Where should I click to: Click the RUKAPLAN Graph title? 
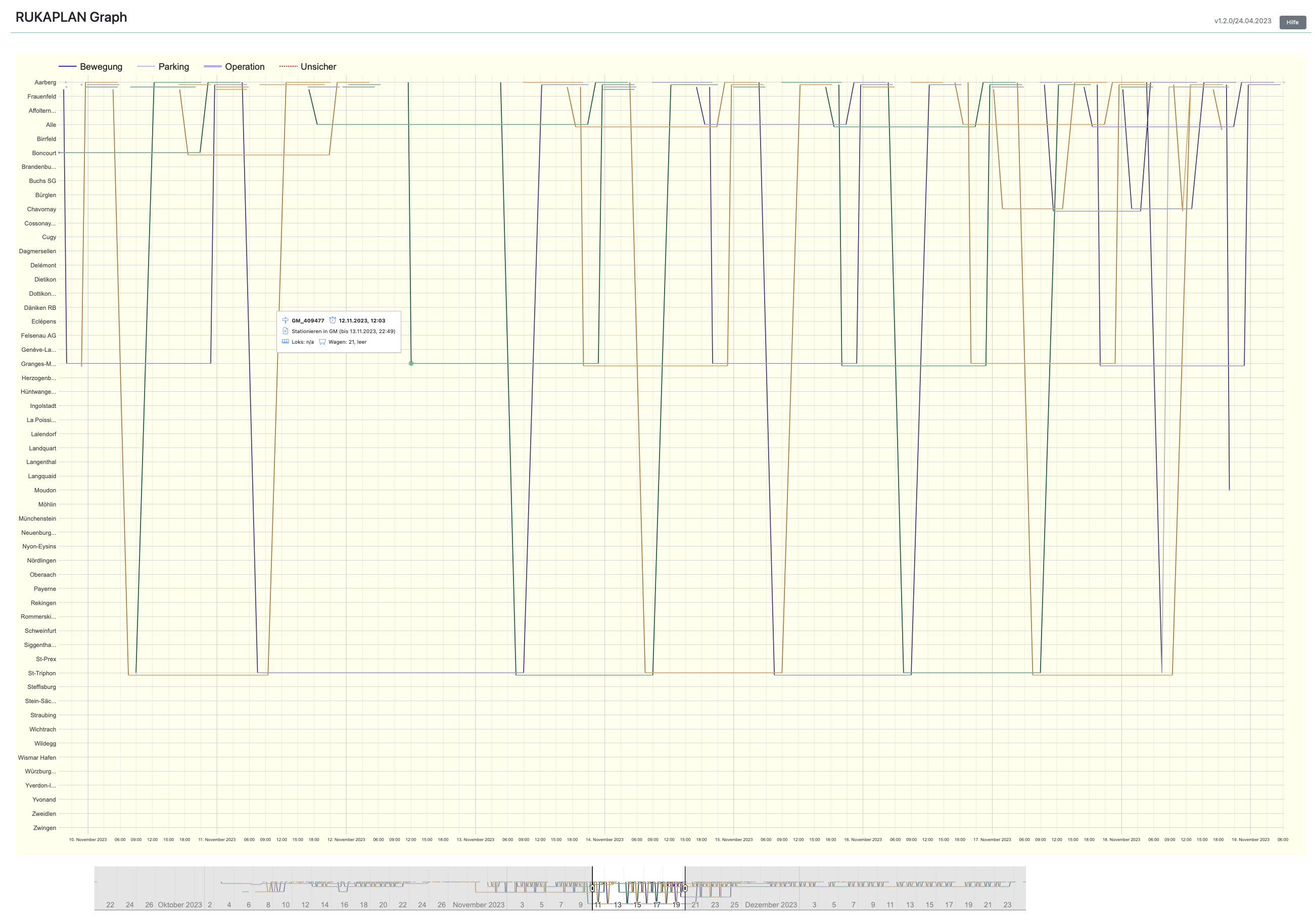pos(71,17)
